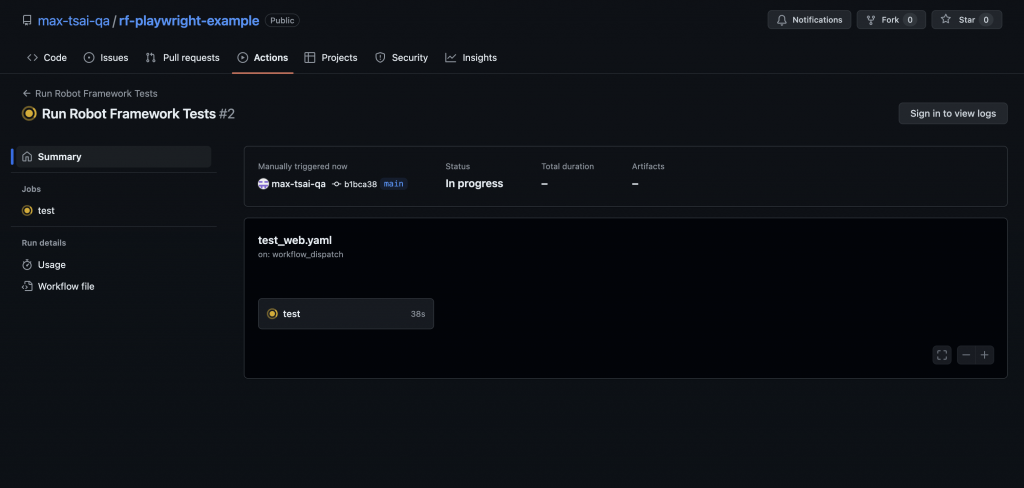Viewport: 1024px width, 488px height.
Task: Click the yellow status icon of sidebar test job
Action: click(27, 210)
